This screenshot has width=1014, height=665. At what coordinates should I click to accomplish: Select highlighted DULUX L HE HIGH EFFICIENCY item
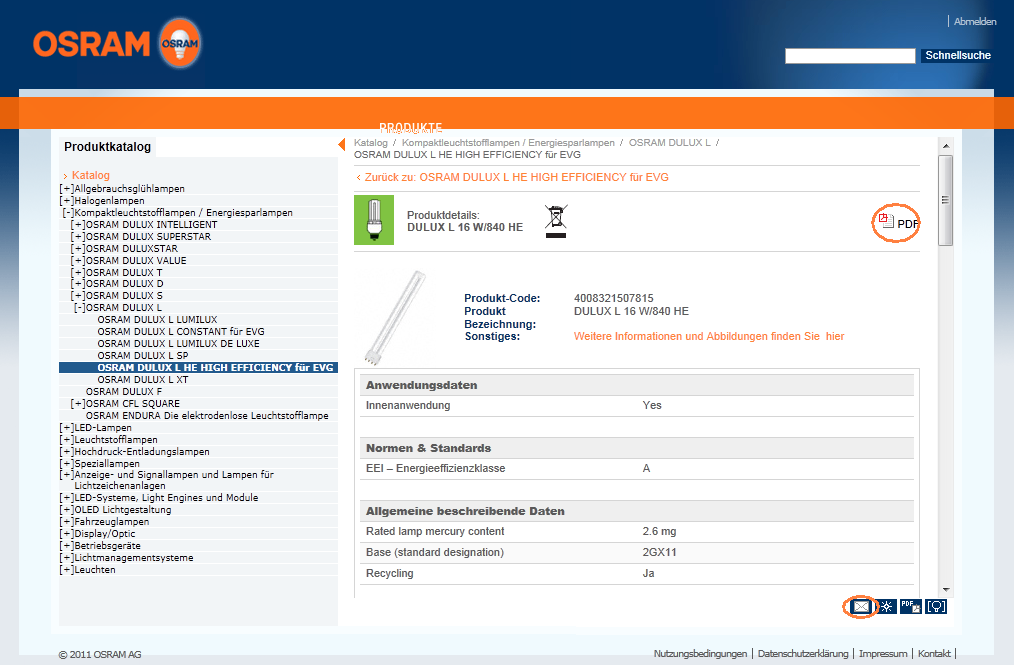tap(215, 367)
